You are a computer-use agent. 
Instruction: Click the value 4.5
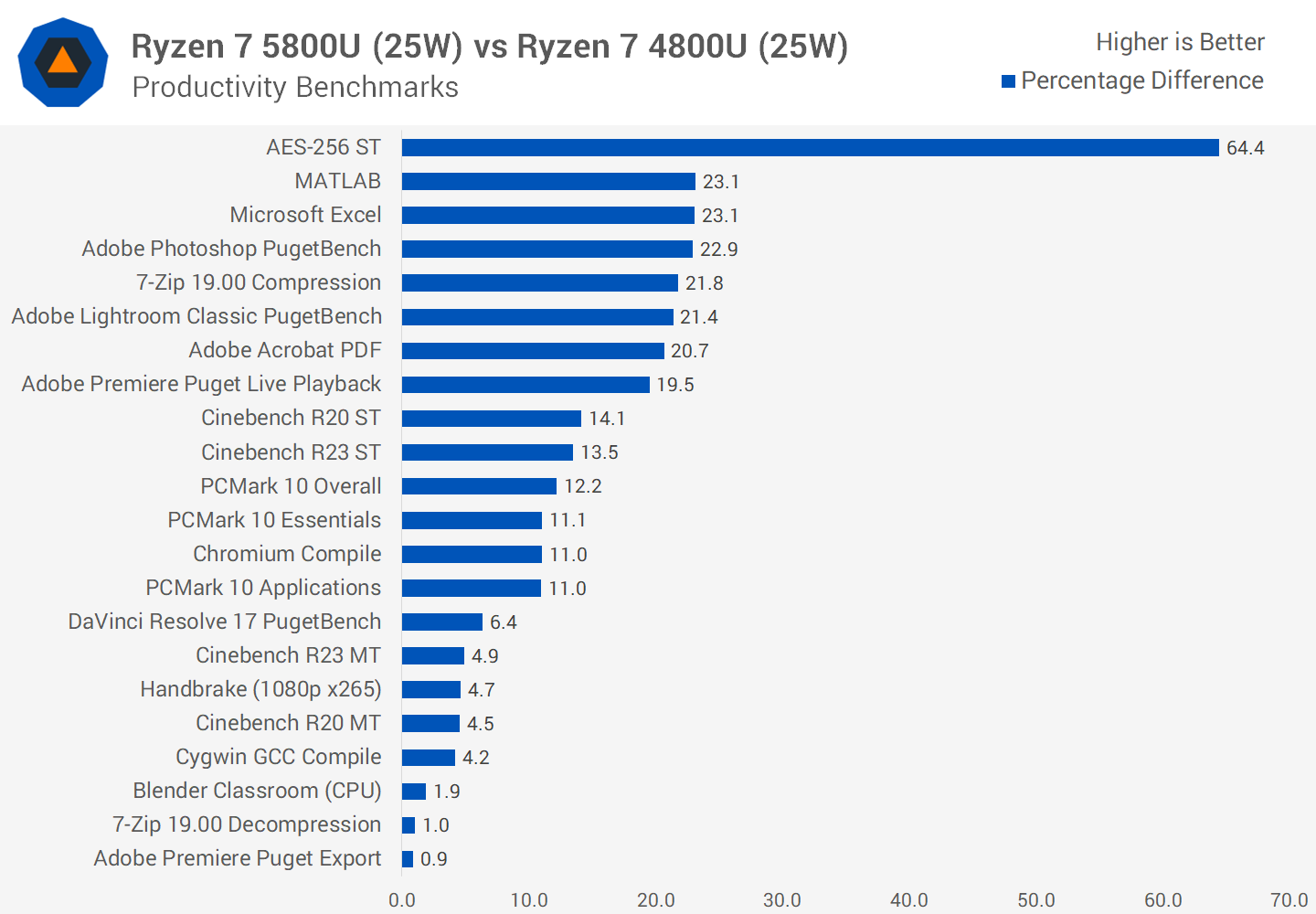[481, 724]
